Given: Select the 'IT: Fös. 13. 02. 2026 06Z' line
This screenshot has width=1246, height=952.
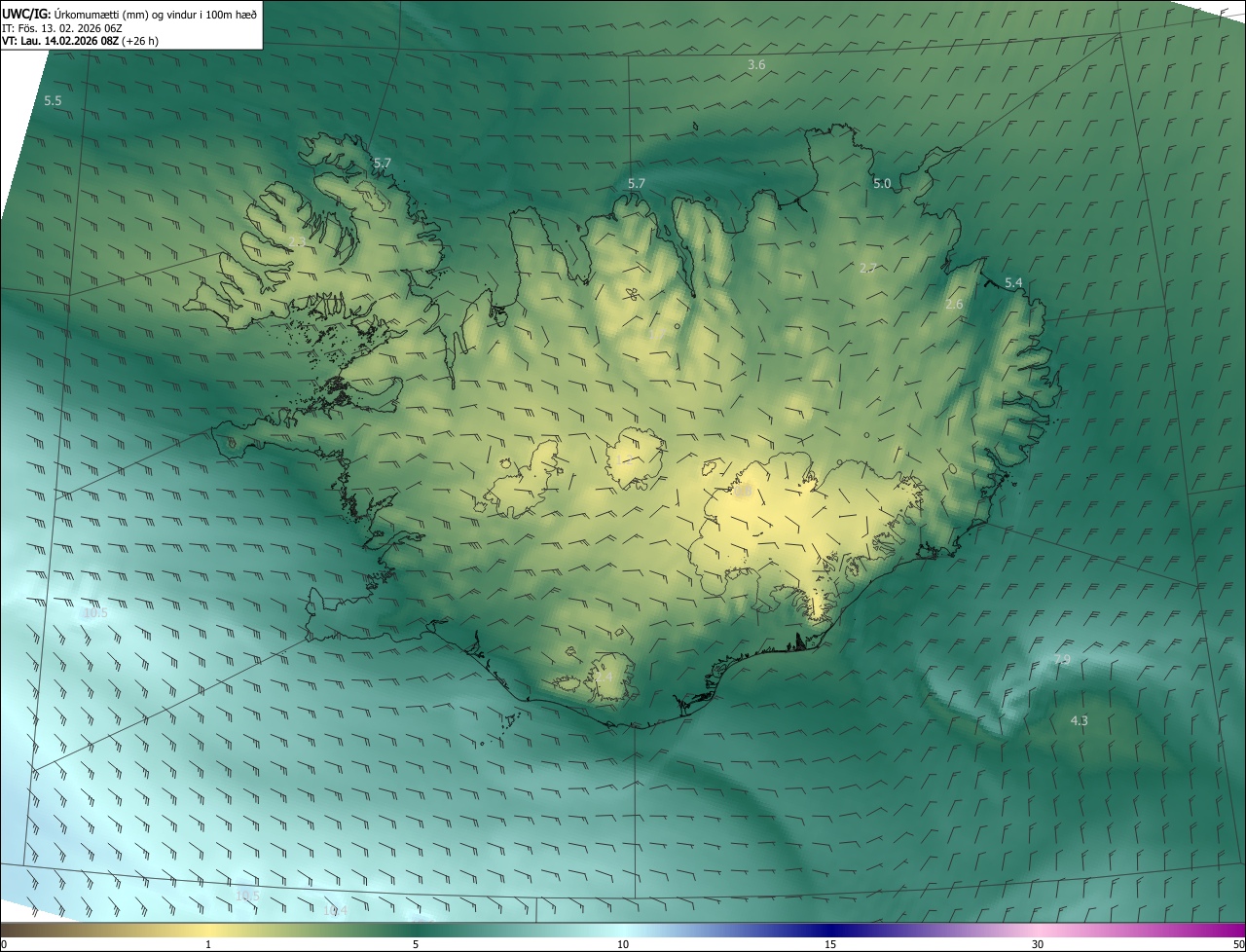Looking at the screenshot, I should [61, 27].
